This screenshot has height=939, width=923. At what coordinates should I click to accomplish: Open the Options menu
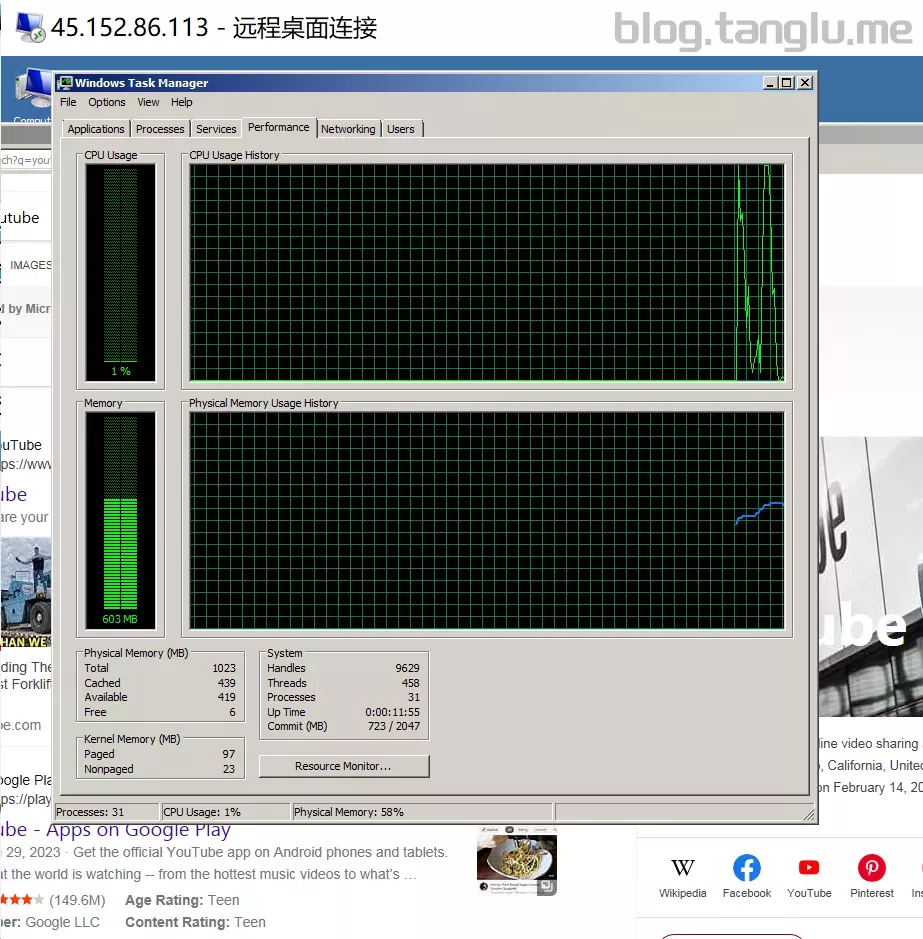pos(107,102)
